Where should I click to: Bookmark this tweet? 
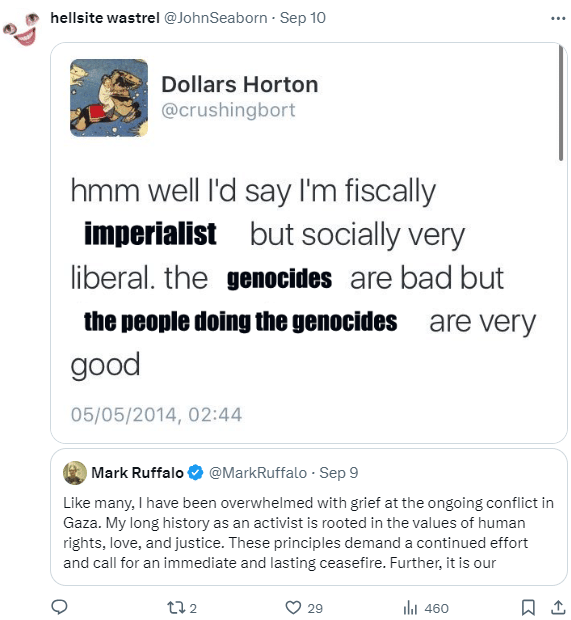[x=528, y=607]
